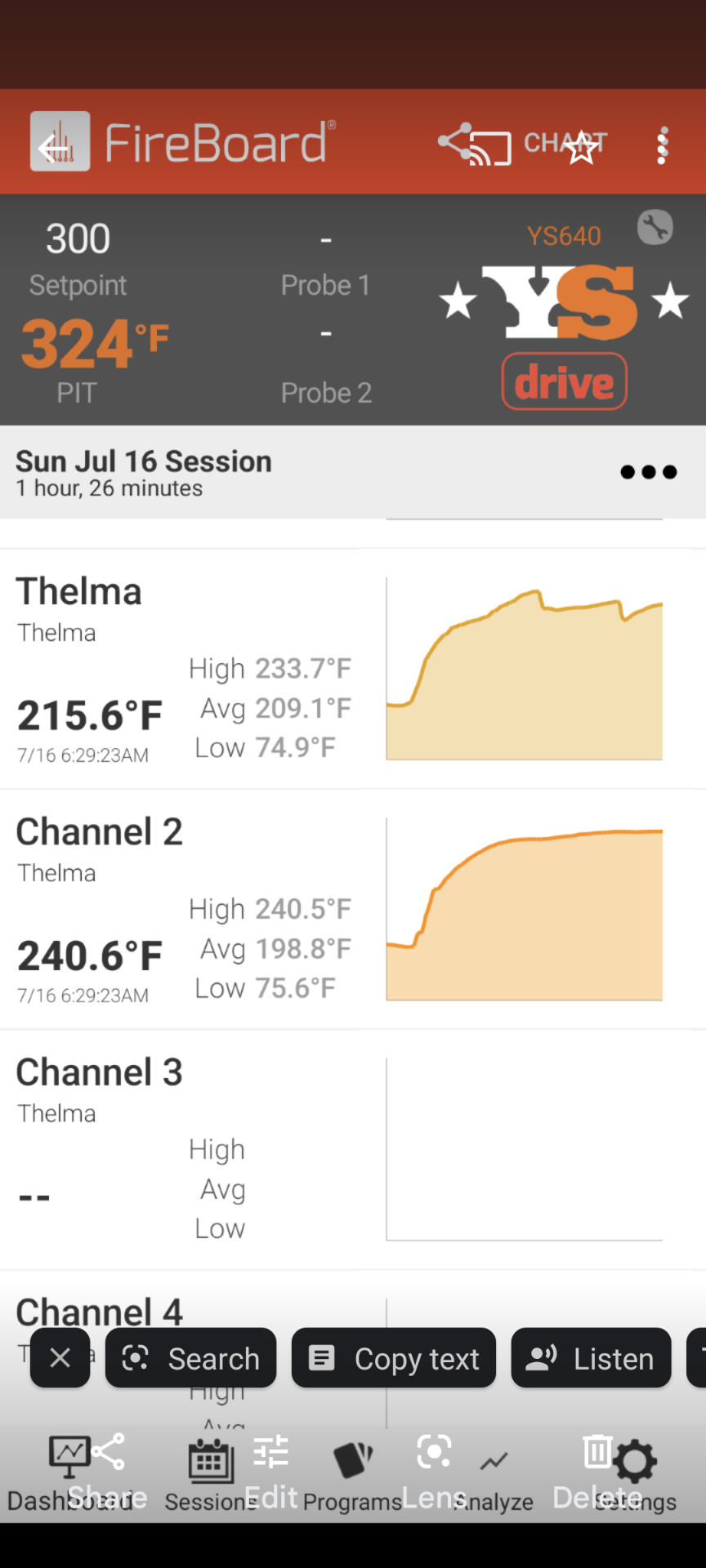Viewport: 706px width, 1568px height.
Task: Open the vertical three-dot overflow menu
Action: [663, 145]
